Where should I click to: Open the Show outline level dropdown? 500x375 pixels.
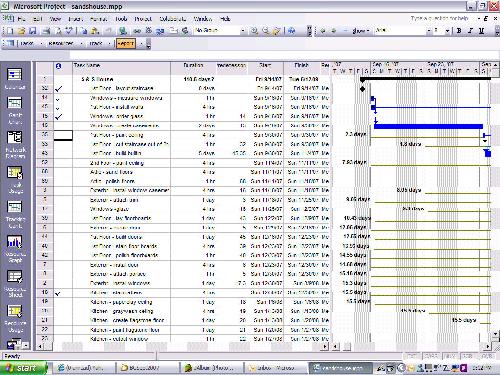coord(360,31)
